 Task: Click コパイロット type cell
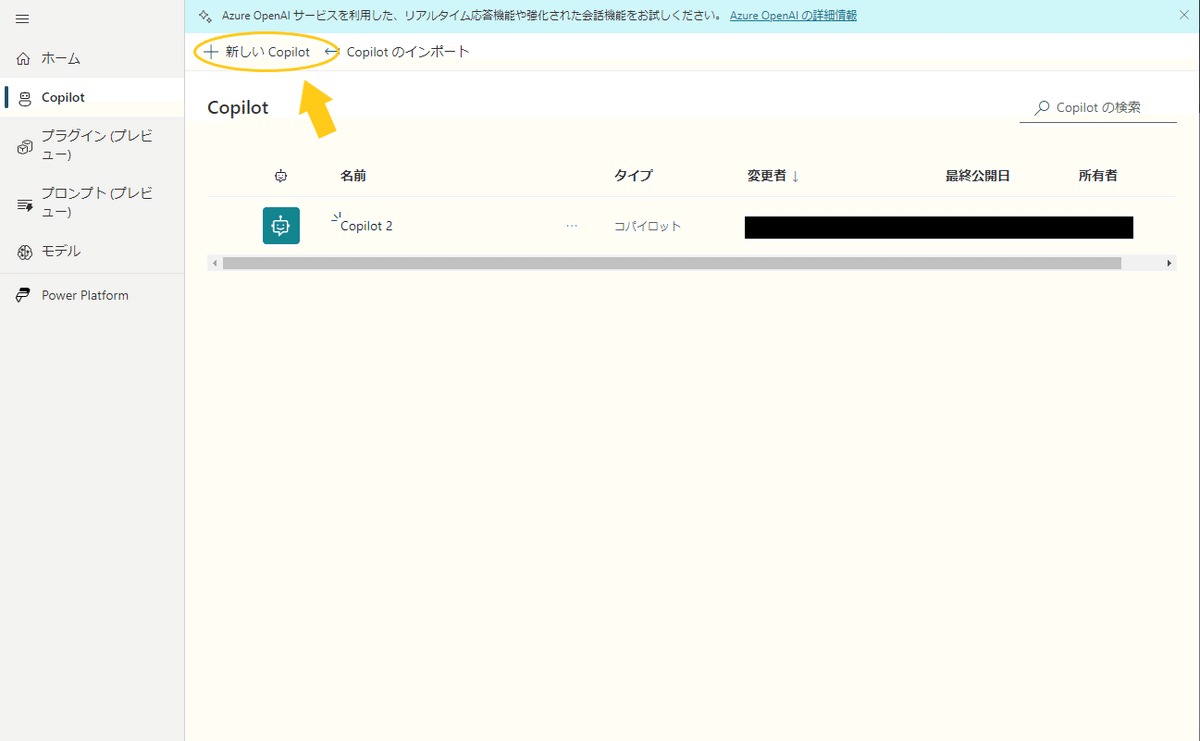(x=648, y=227)
